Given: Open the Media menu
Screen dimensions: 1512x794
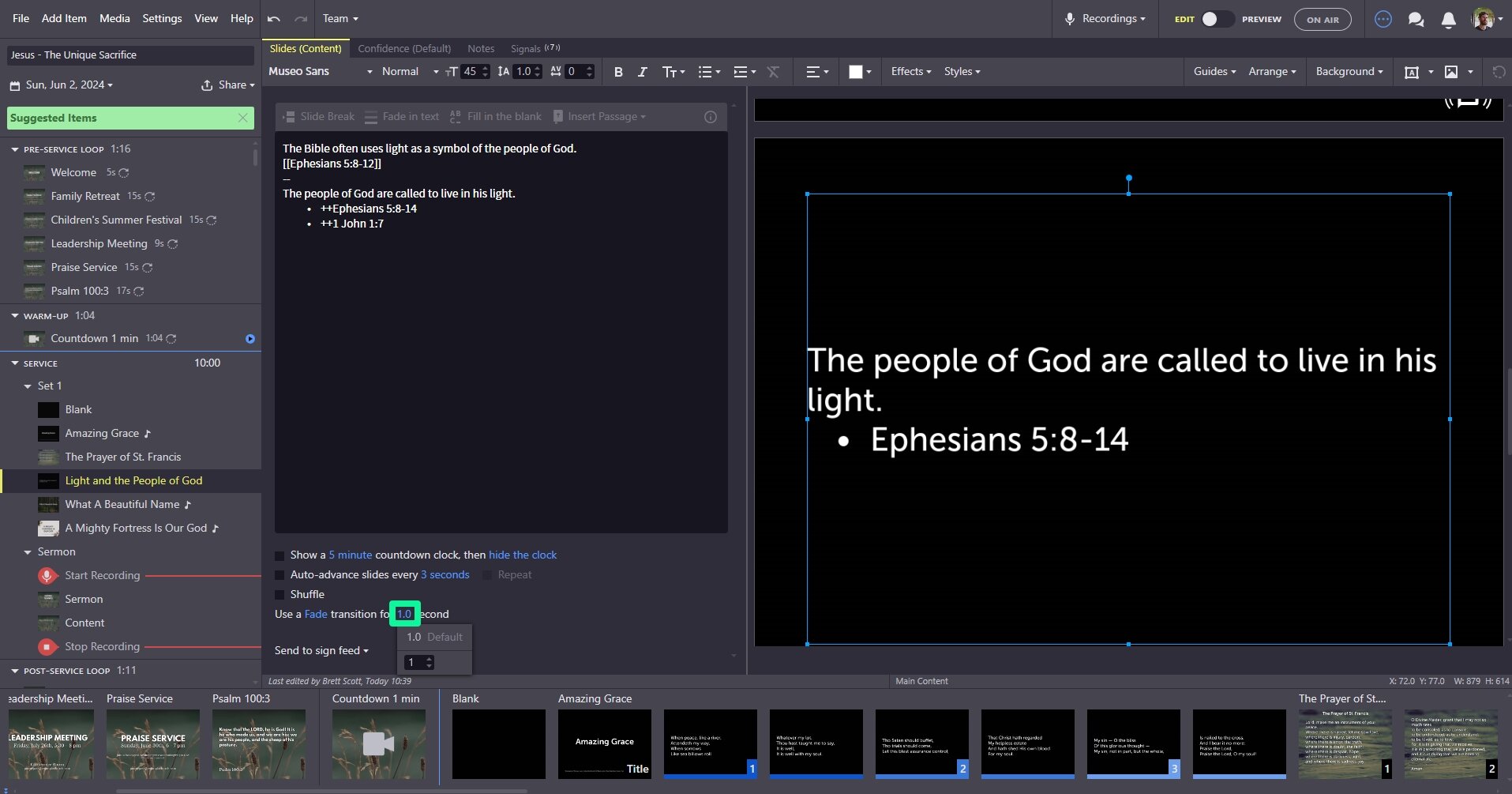Looking at the screenshot, I should (x=114, y=18).
